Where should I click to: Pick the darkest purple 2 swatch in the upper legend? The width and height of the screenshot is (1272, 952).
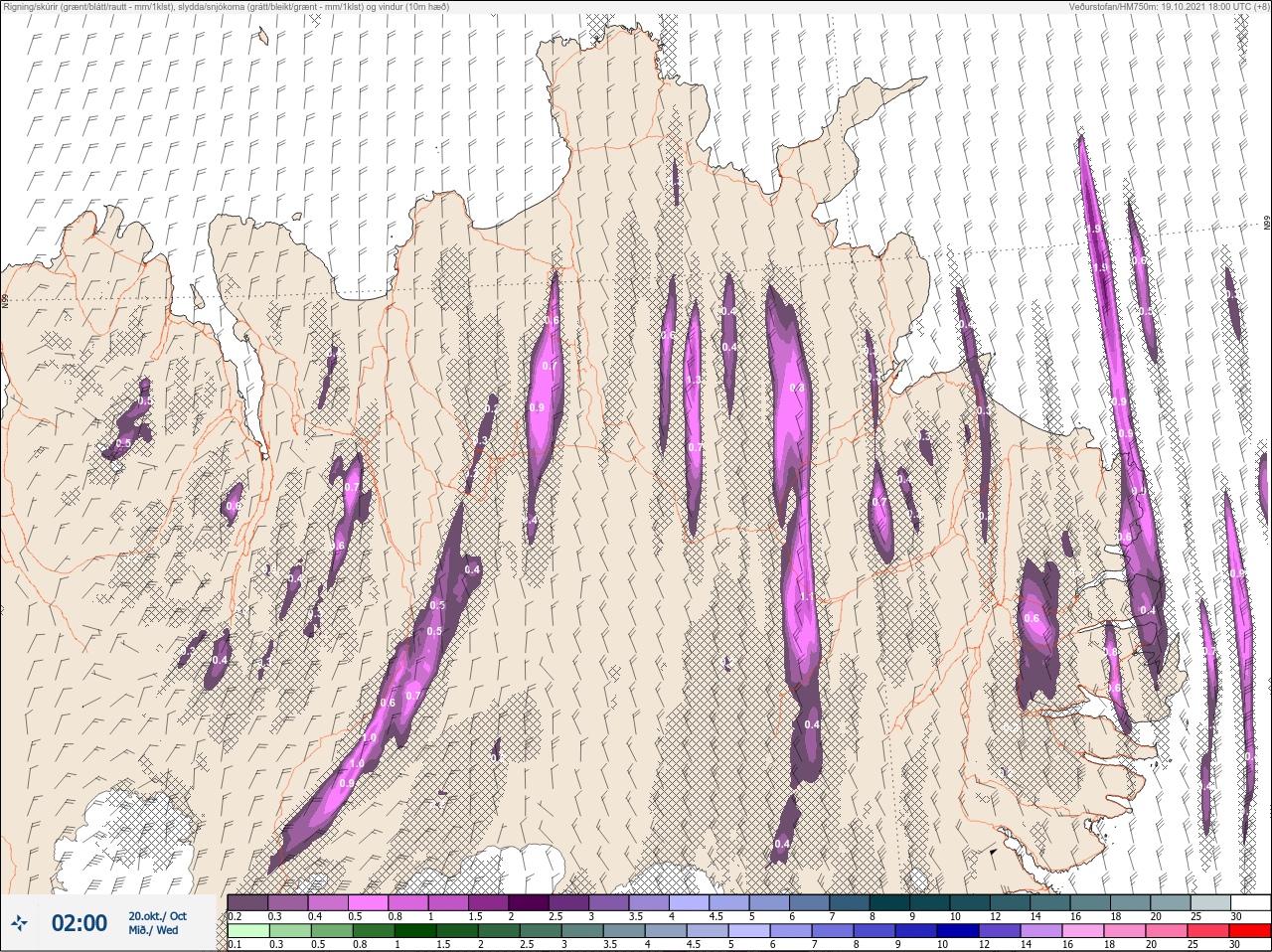coord(529,902)
